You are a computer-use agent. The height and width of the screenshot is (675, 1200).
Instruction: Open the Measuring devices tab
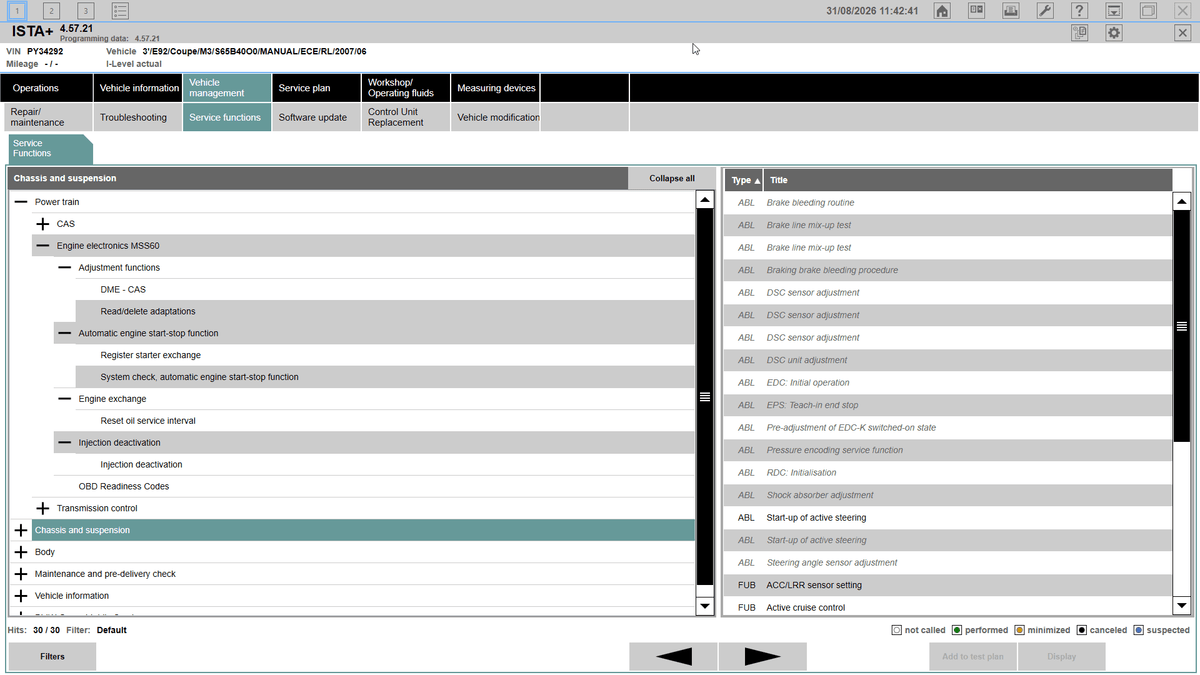point(495,88)
